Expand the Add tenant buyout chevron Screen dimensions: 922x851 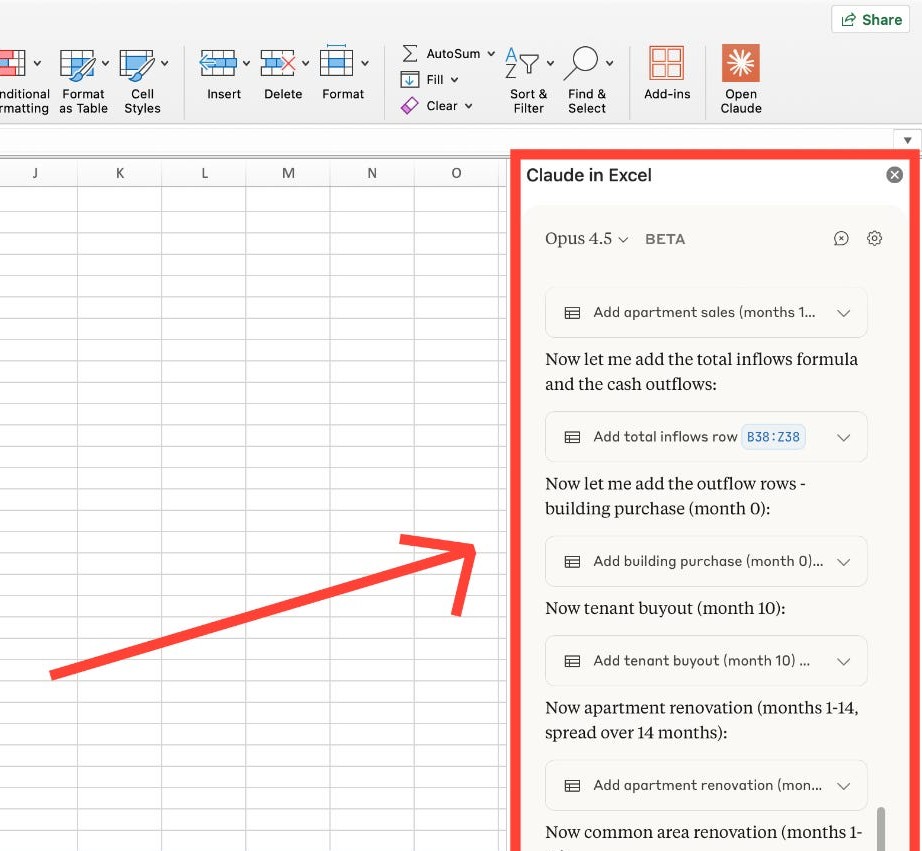[844, 662]
